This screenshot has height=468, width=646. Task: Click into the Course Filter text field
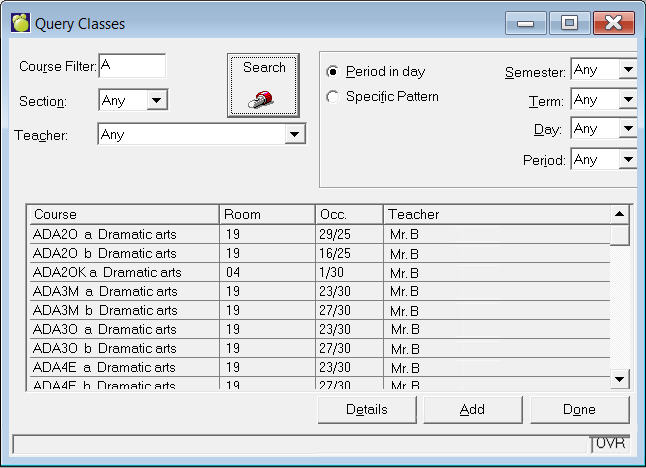point(131,66)
